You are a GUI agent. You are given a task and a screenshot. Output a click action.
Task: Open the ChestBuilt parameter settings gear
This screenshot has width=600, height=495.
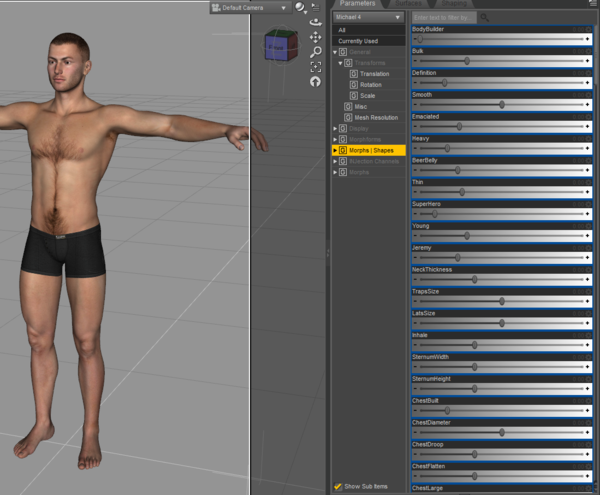click(589, 401)
